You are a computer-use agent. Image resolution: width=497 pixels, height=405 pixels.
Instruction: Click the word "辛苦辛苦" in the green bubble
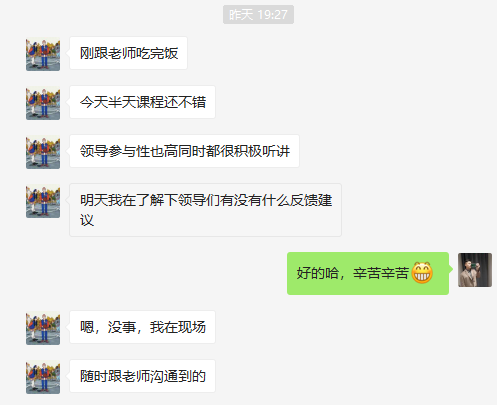pyautogui.click(x=381, y=273)
